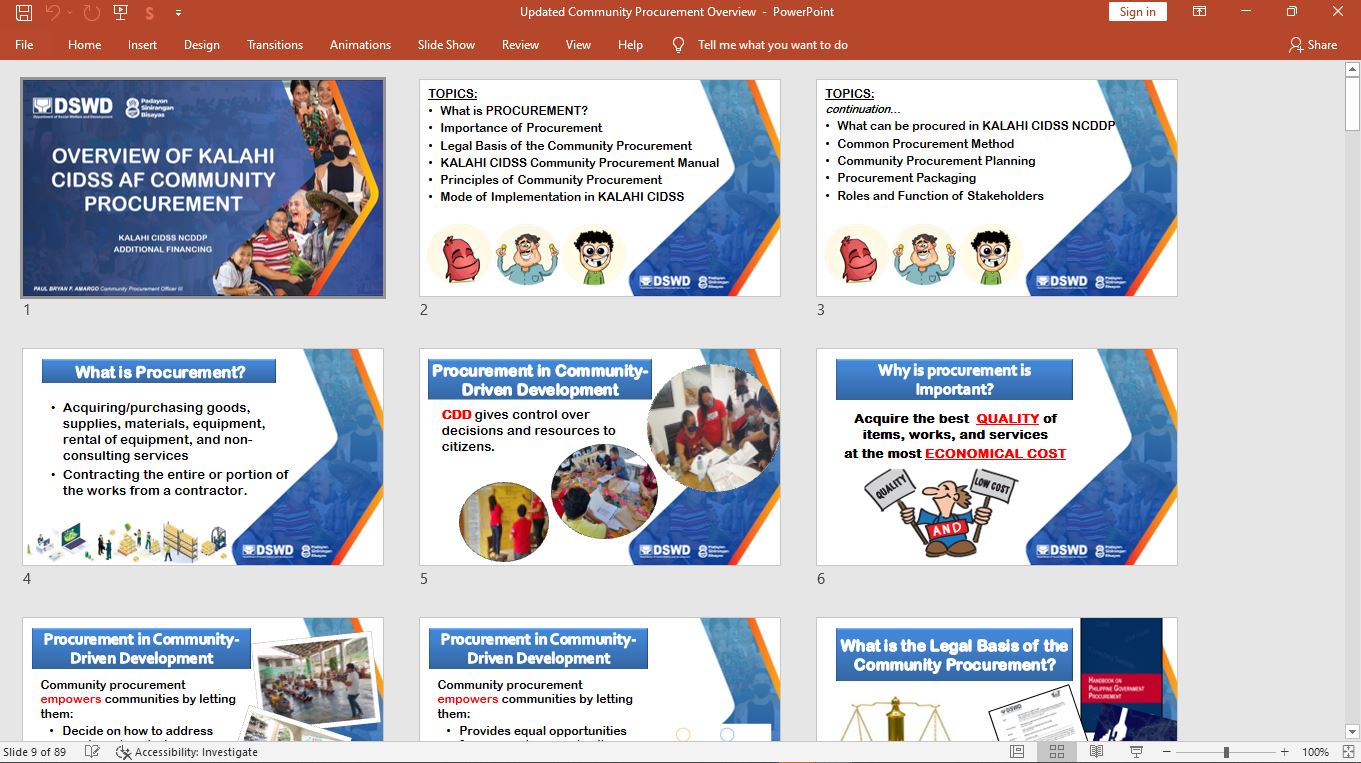Open the Review tab

(520, 45)
